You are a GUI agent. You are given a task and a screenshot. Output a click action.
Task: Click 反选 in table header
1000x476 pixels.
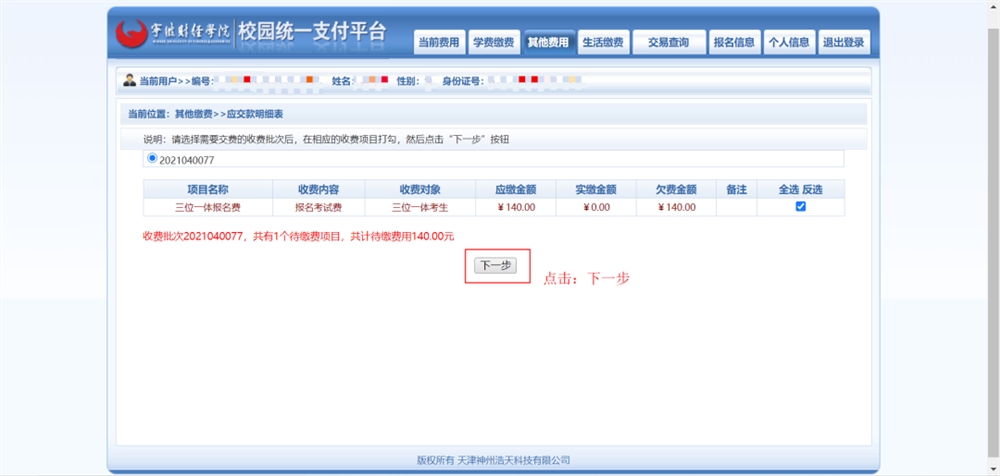pos(812,190)
